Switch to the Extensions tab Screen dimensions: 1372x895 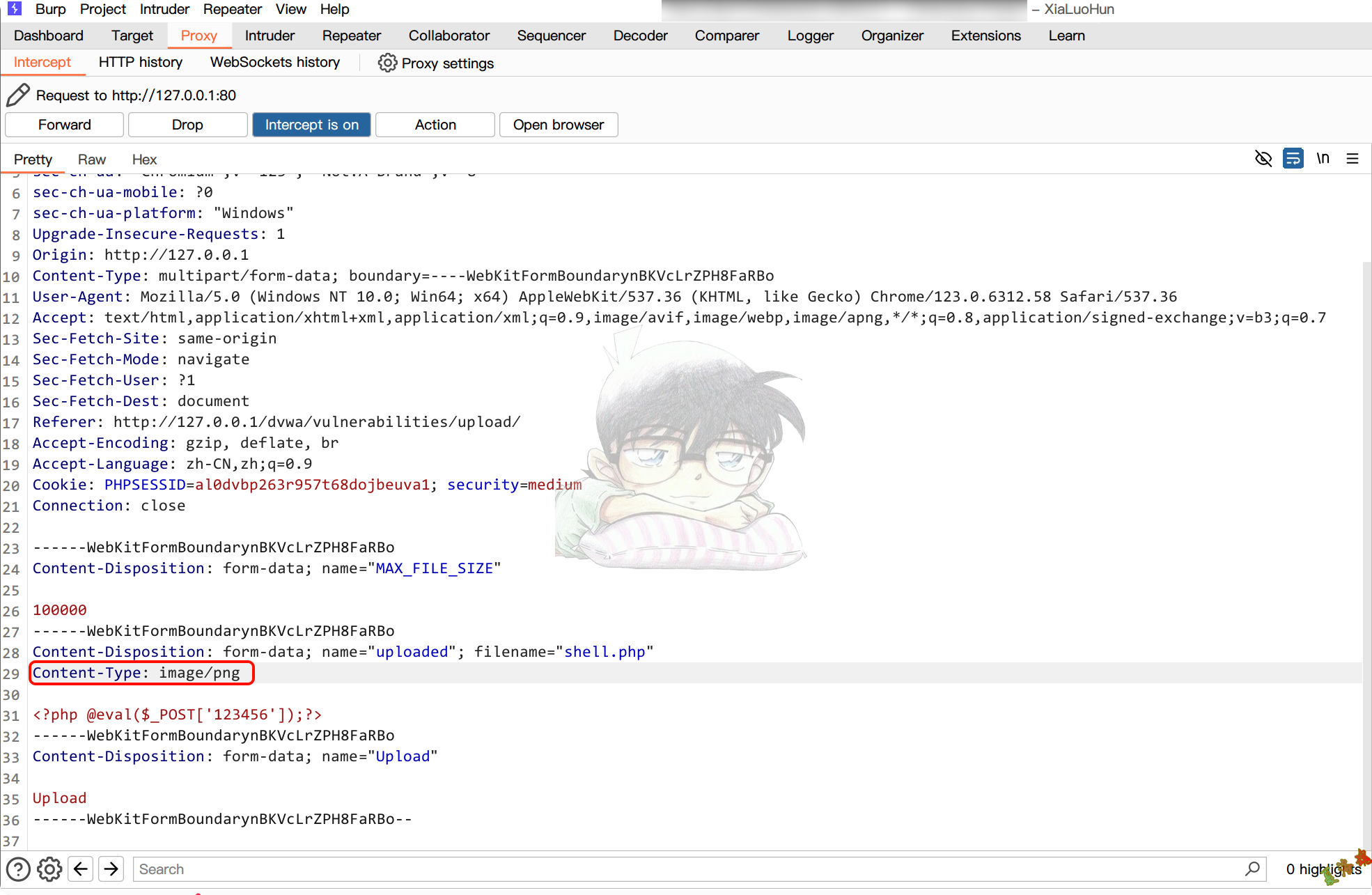coord(986,36)
